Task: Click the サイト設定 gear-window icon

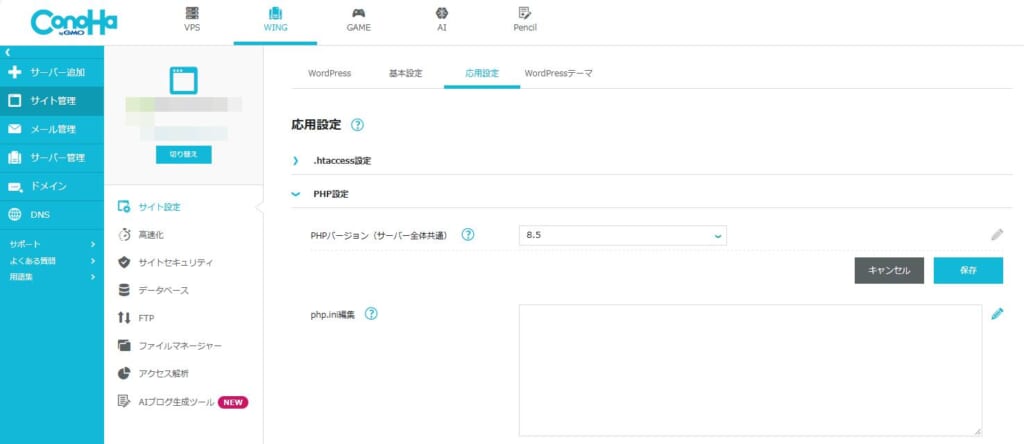Action: click(x=124, y=207)
